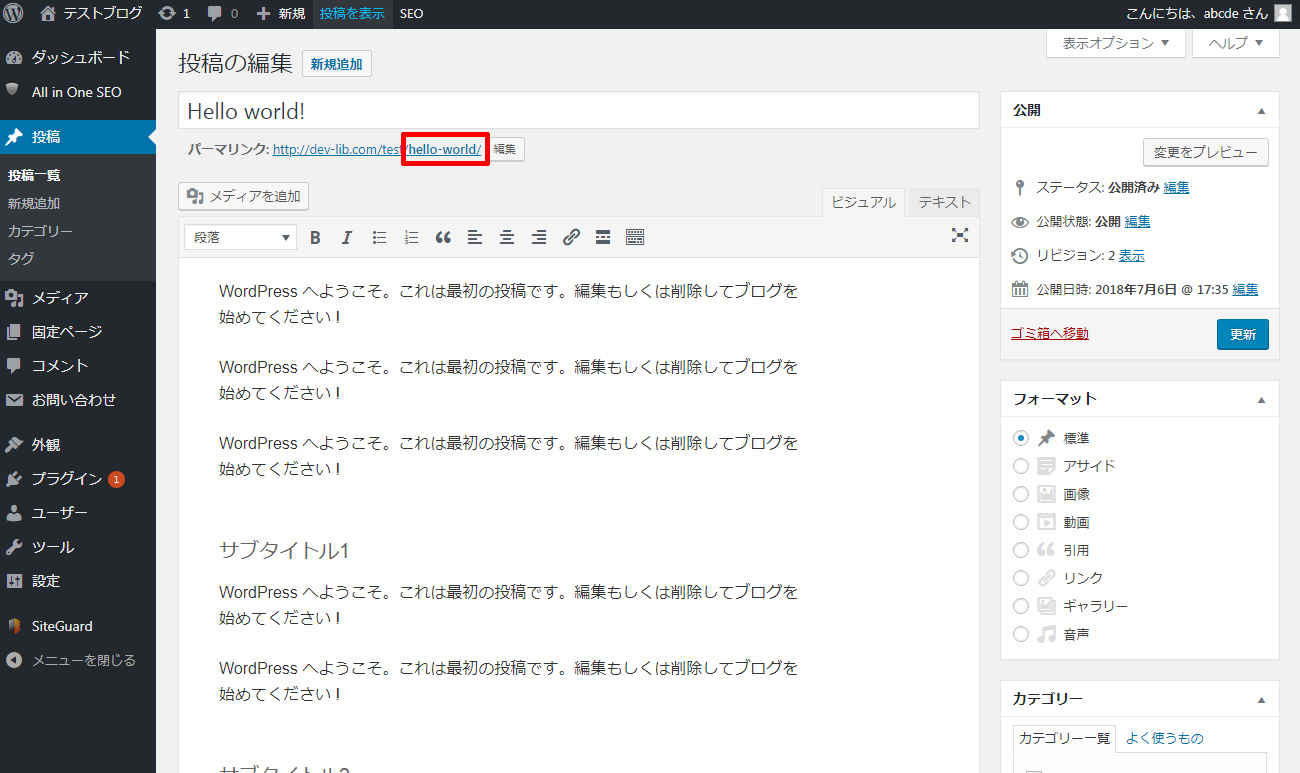Apply italic formatting in the editor toolbar
This screenshot has height=773, width=1300.
click(x=347, y=237)
